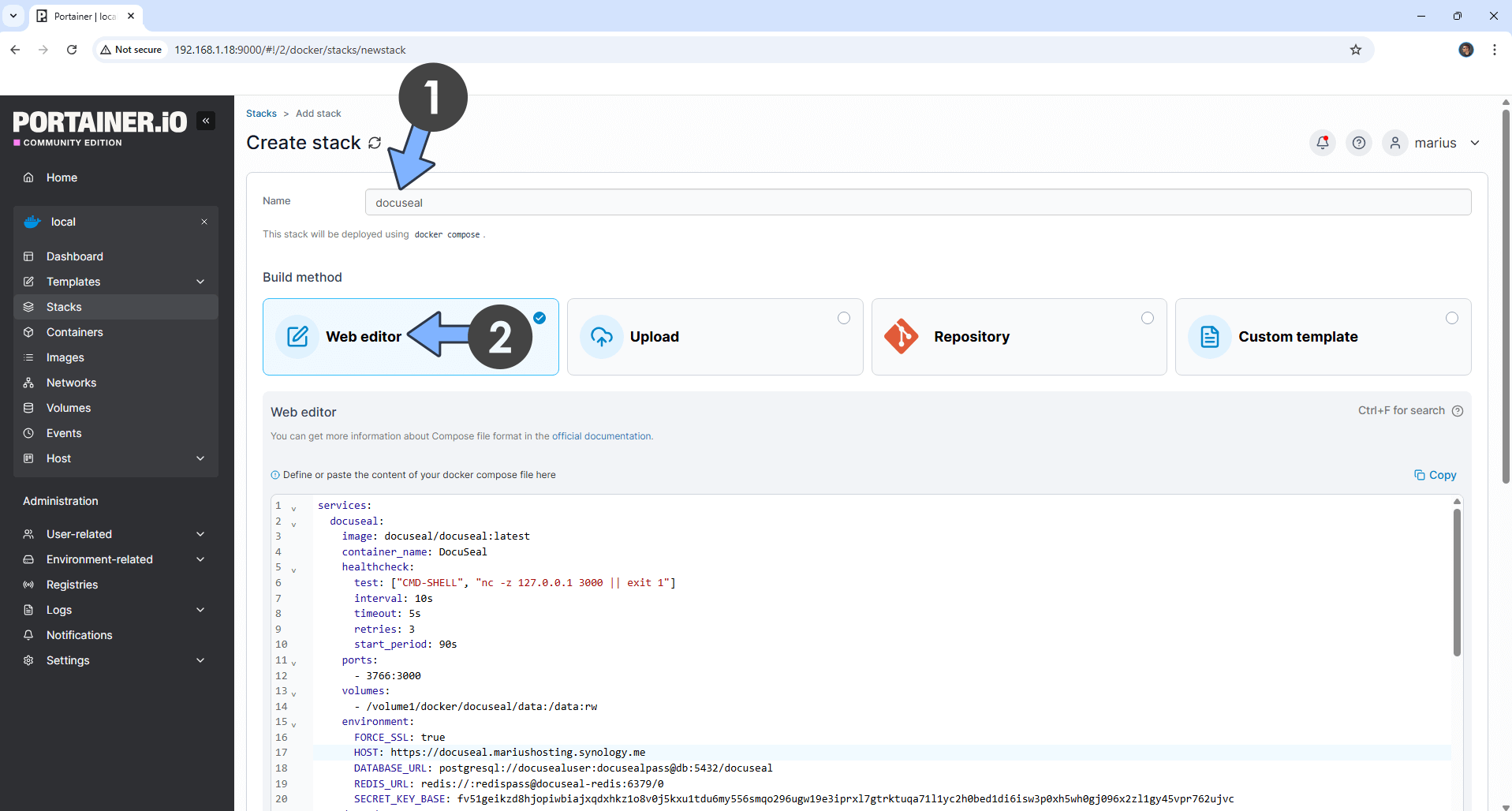The height and width of the screenshot is (811, 1512).
Task: Click the notifications bell icon
Action: point(1323,143)
